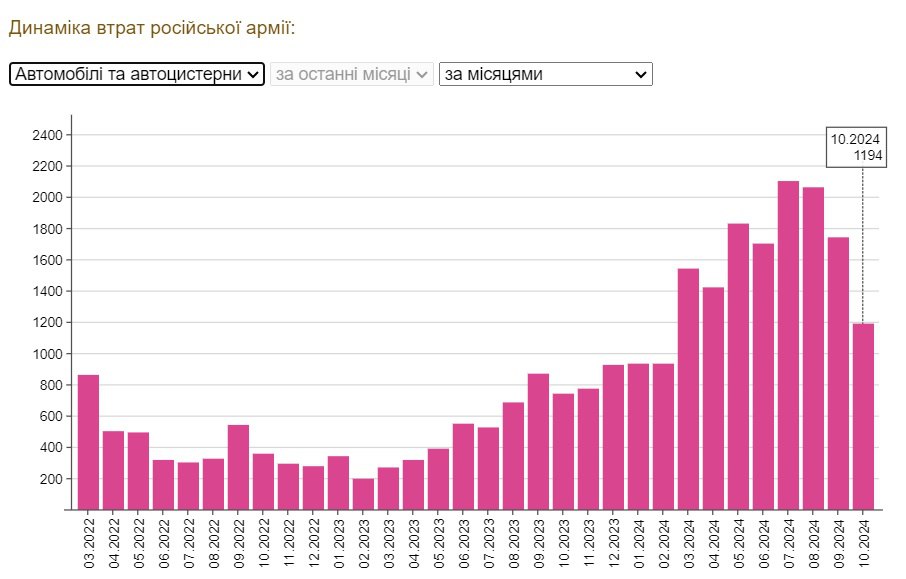The width and height of the screenshot is (906, 579).
Task: Click the x-axis label '10.2024'
Action: pyautogui.click(x=864, y=543)
